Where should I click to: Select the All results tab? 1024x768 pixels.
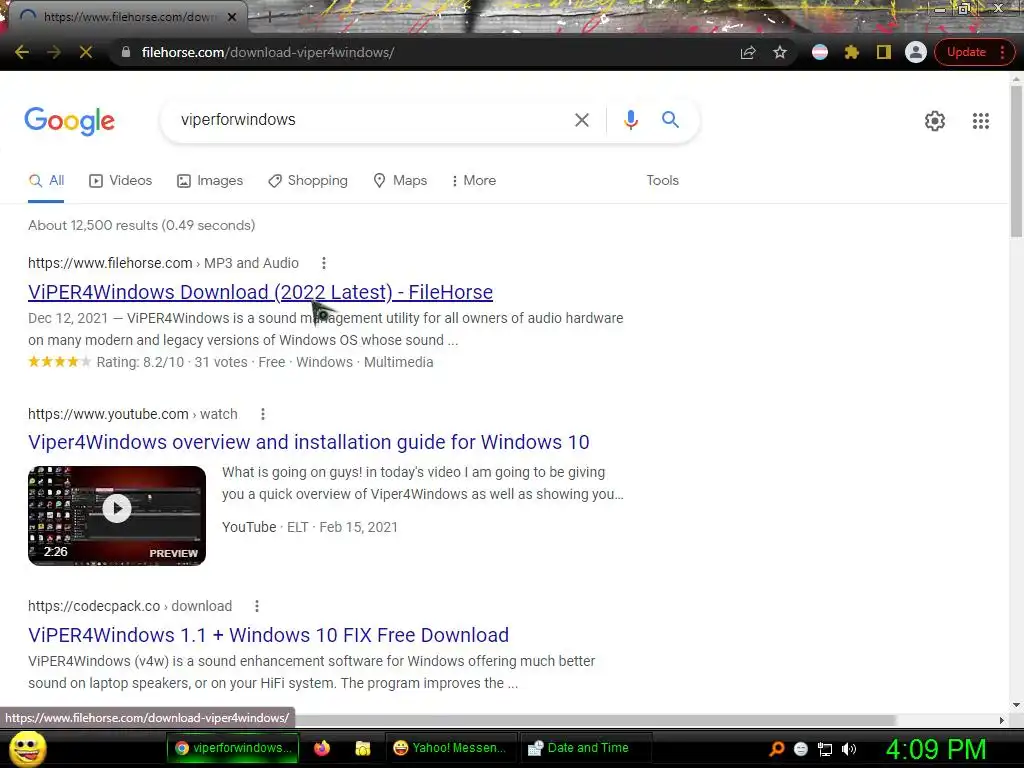click(46, 181)
